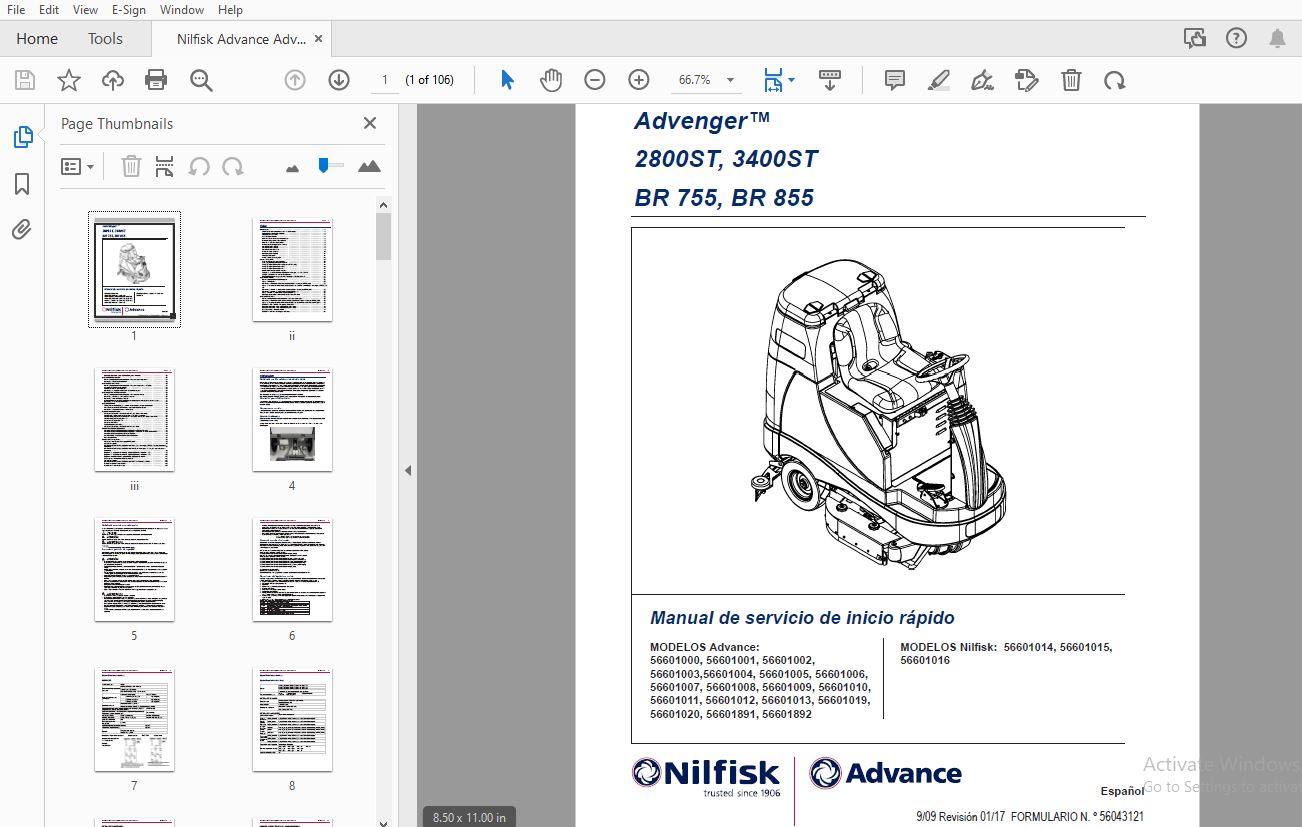Screen dimensions: 1302x827
Task: Click the Save file icon
Action: click(x=25, y=80)
